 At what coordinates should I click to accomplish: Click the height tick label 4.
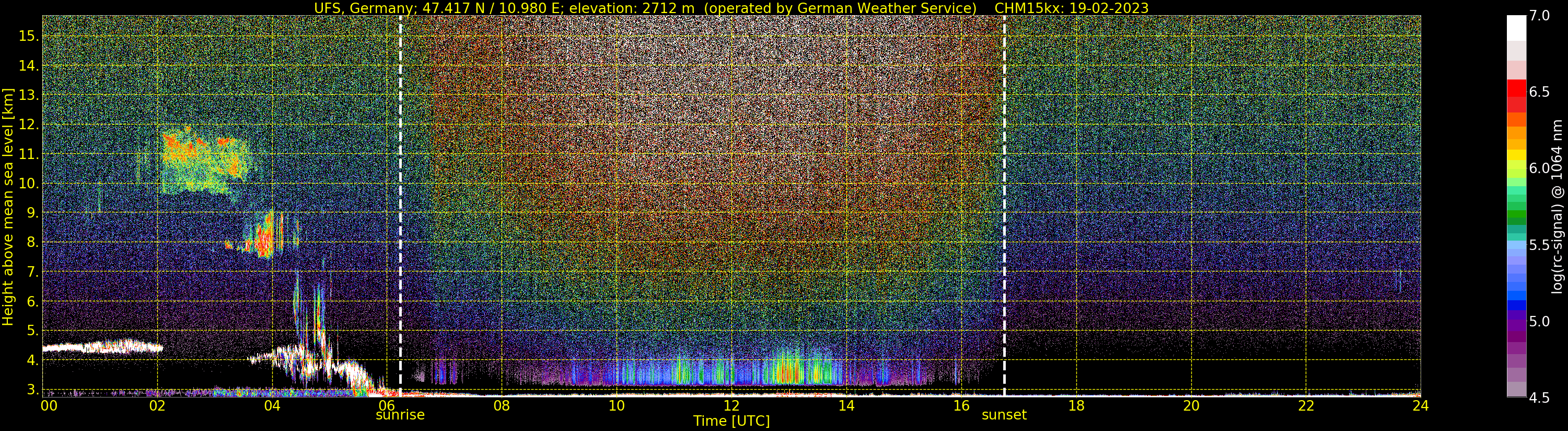[x=32, y=360]
